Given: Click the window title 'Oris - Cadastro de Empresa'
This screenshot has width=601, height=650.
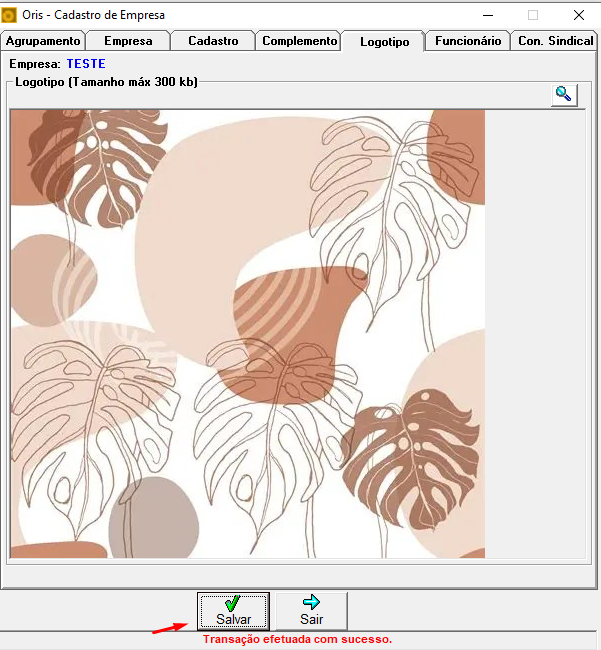Looking at the screenshot, I should coord(94,15).
